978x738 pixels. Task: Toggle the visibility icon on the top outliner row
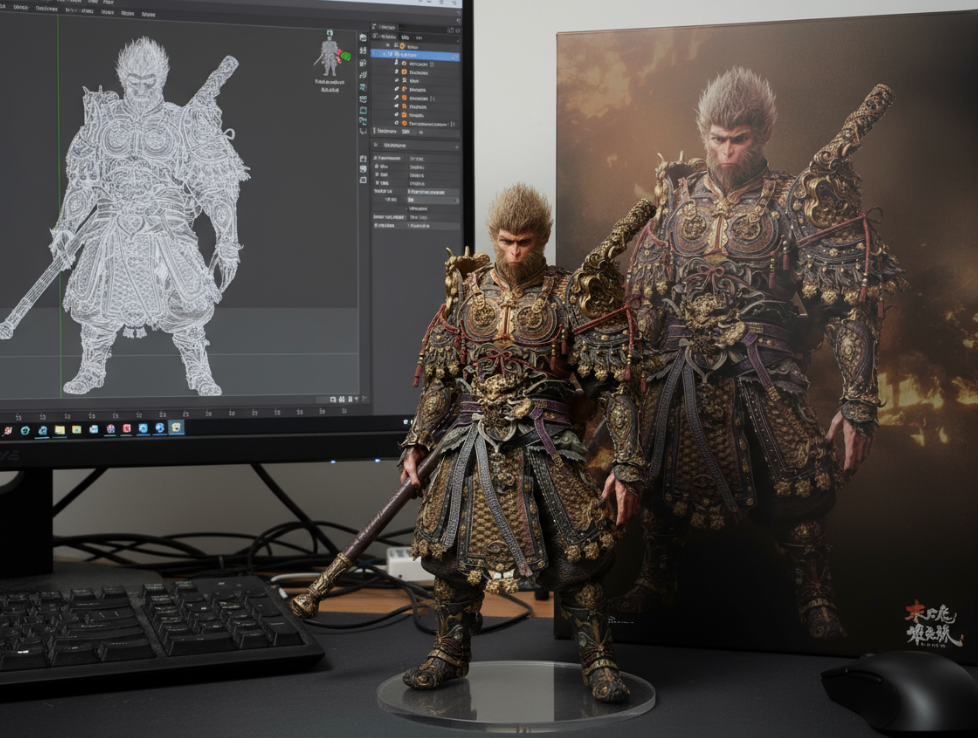453,46
